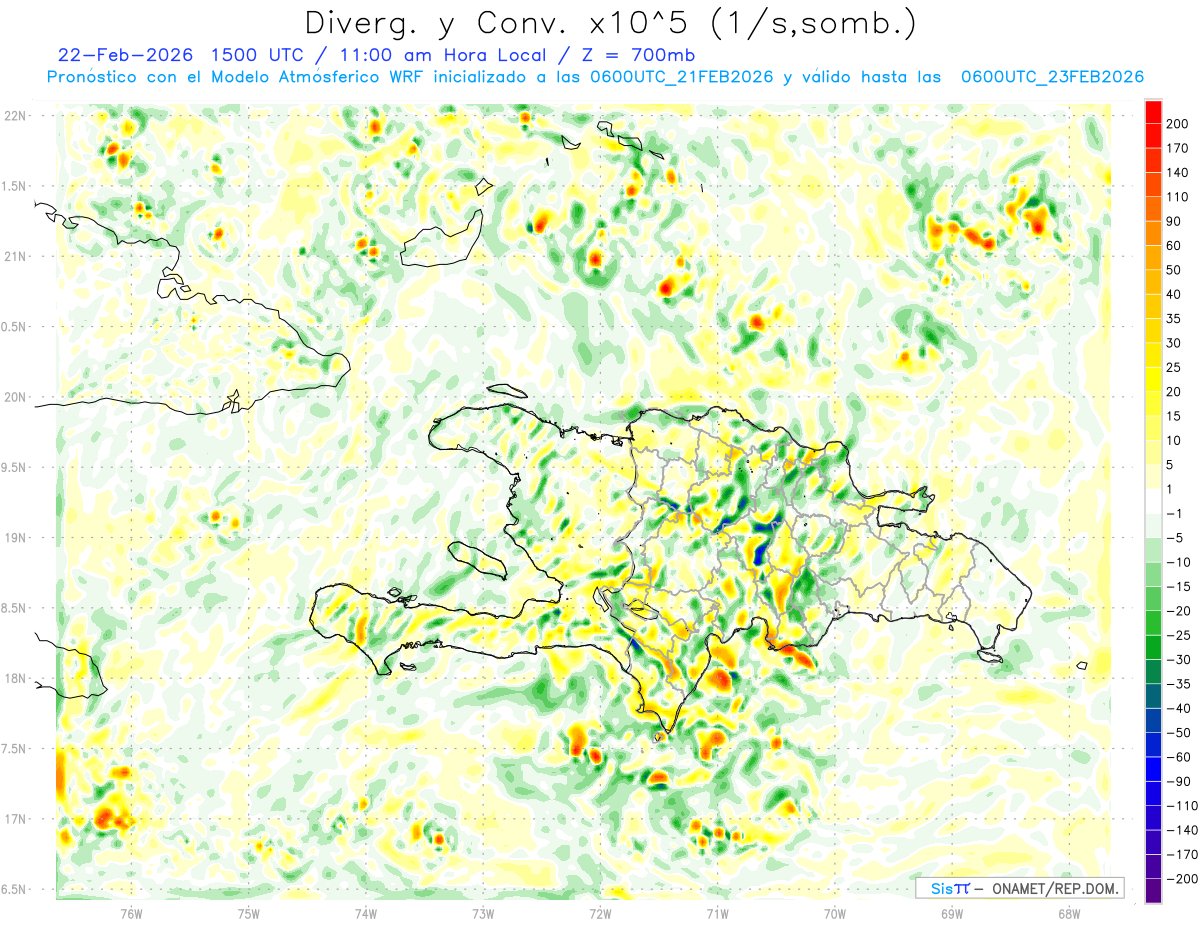Screen dimensions: 1200x927
Task: Click the 22N latitude axis label
Action: (x=15, y=115)
